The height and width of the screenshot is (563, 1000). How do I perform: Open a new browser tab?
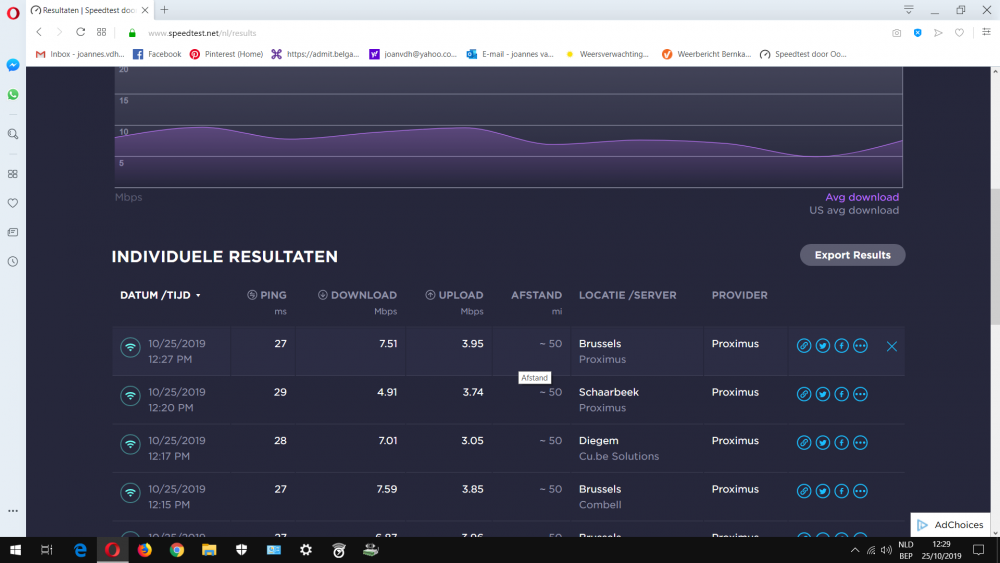pyautogui.click(x=165, y=10)
